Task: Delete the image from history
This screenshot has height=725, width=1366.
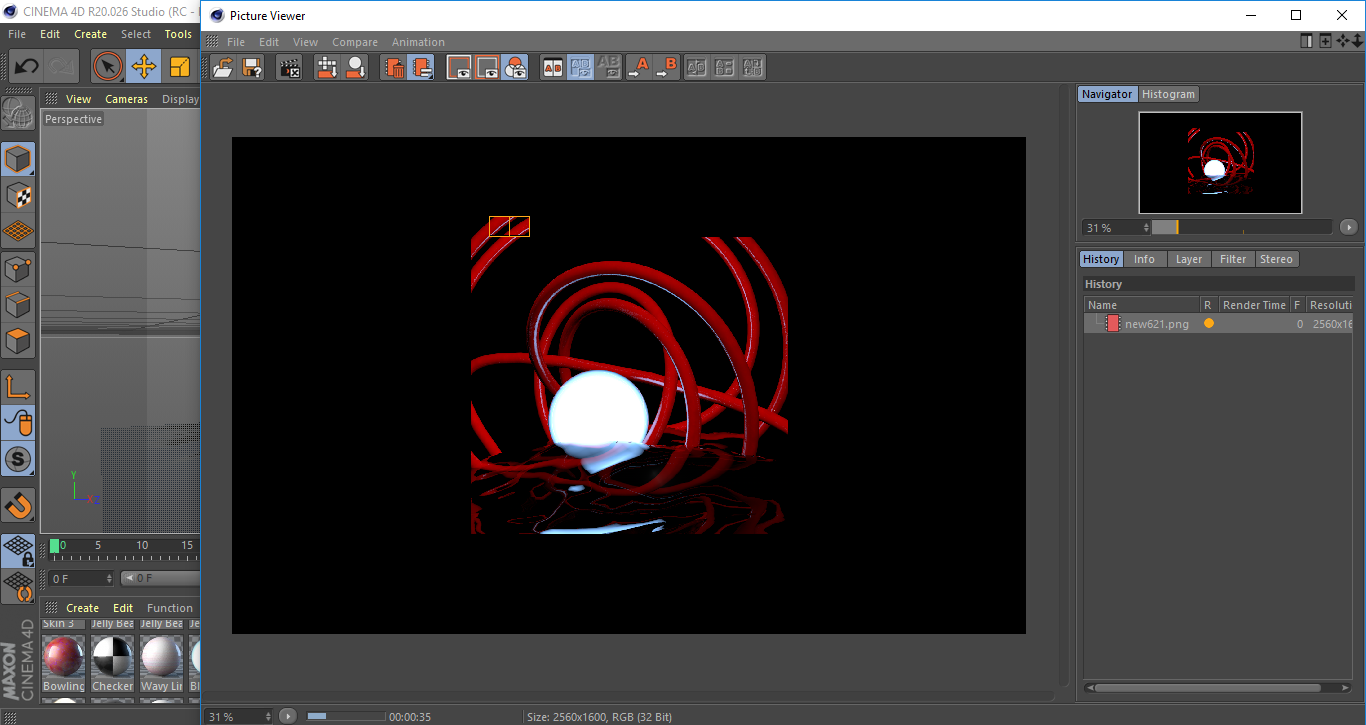Action: 394,67
